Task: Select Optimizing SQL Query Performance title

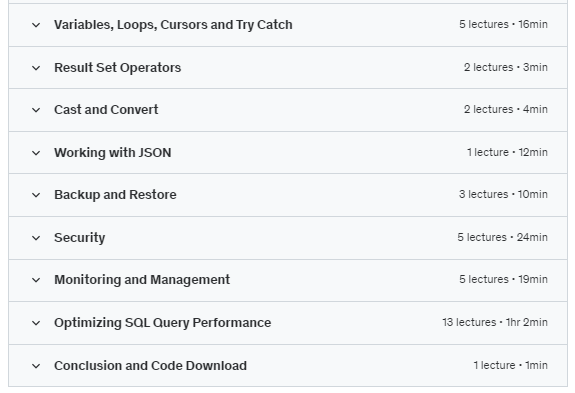Action: 162,323
